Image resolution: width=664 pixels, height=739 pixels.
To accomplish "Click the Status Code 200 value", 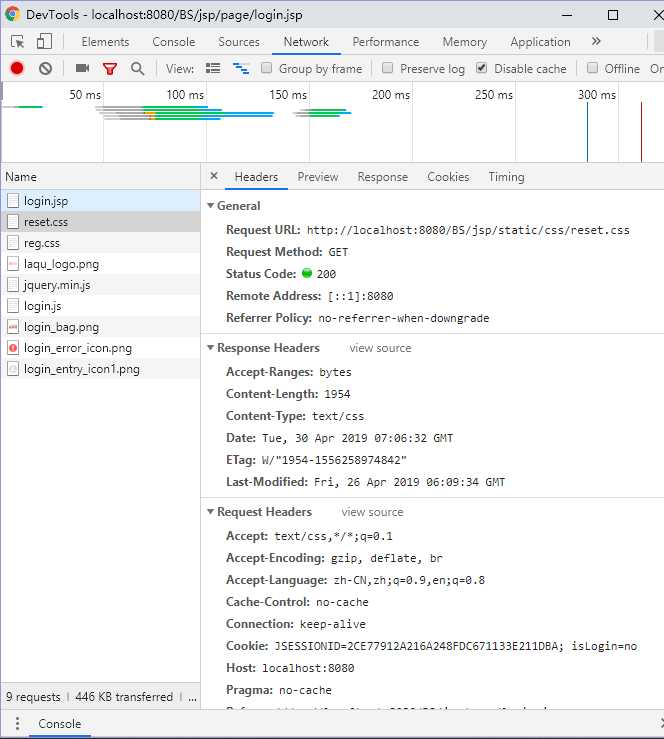I will (326, 274).
